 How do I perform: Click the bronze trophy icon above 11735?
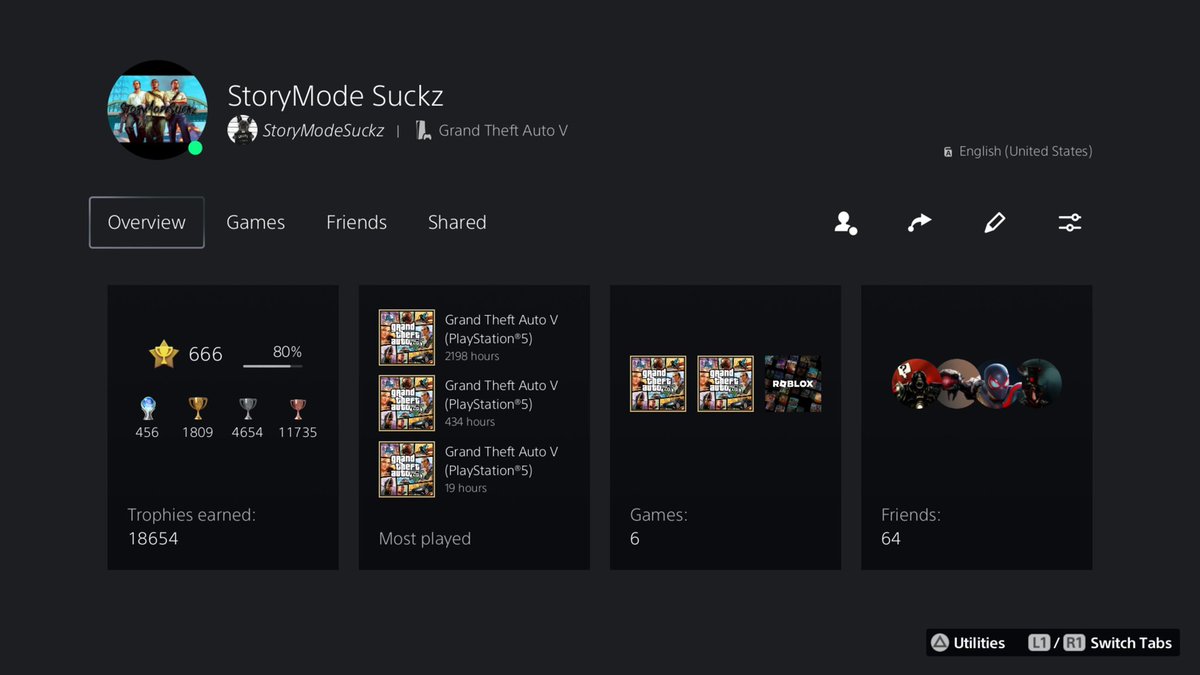[298, 408]
